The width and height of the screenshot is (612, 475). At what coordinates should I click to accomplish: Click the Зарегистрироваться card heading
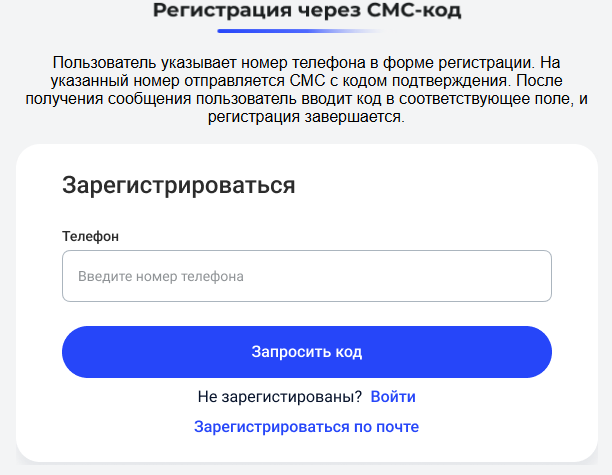click(178, 185)
